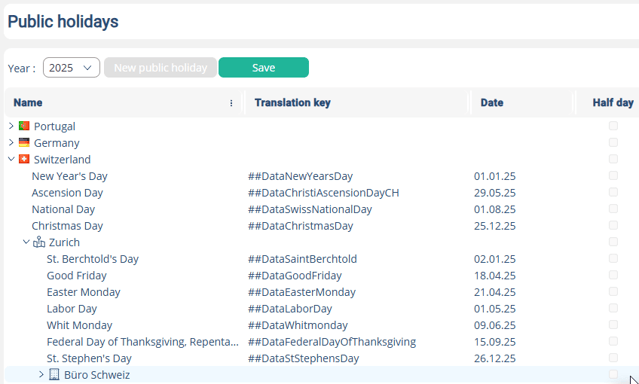The width and height of the screenshot is (639, 384).
Task: Toggle half day for Christmas Day
Action: tap(613, 225)
